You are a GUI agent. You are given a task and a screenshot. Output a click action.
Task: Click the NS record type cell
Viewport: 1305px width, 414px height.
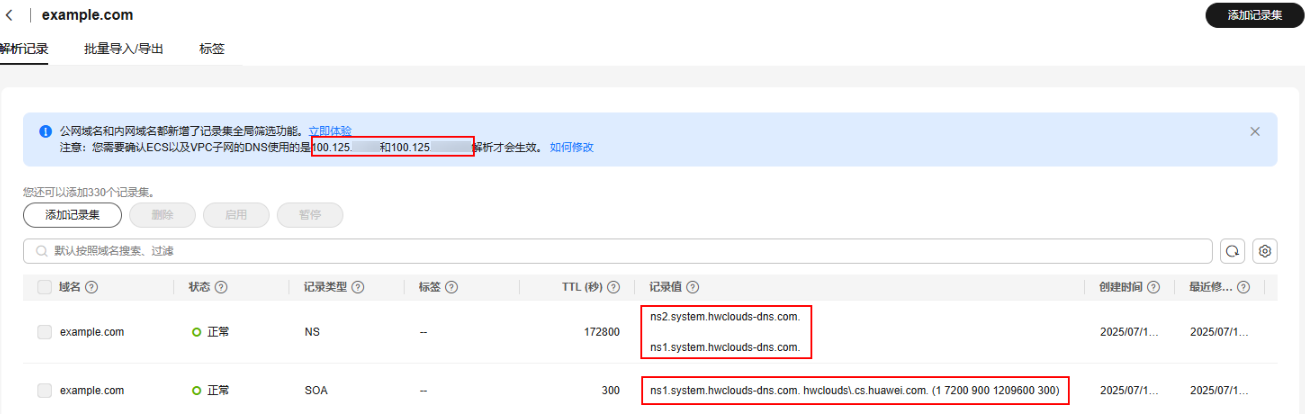311,332
